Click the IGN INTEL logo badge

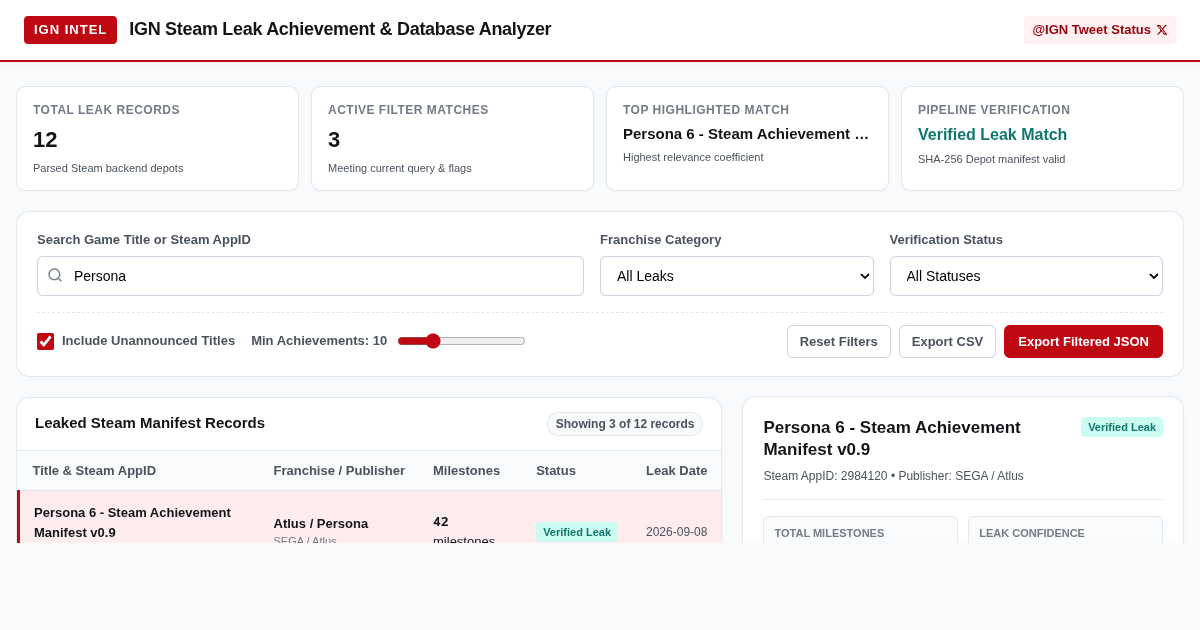click(x=70, y=30)
